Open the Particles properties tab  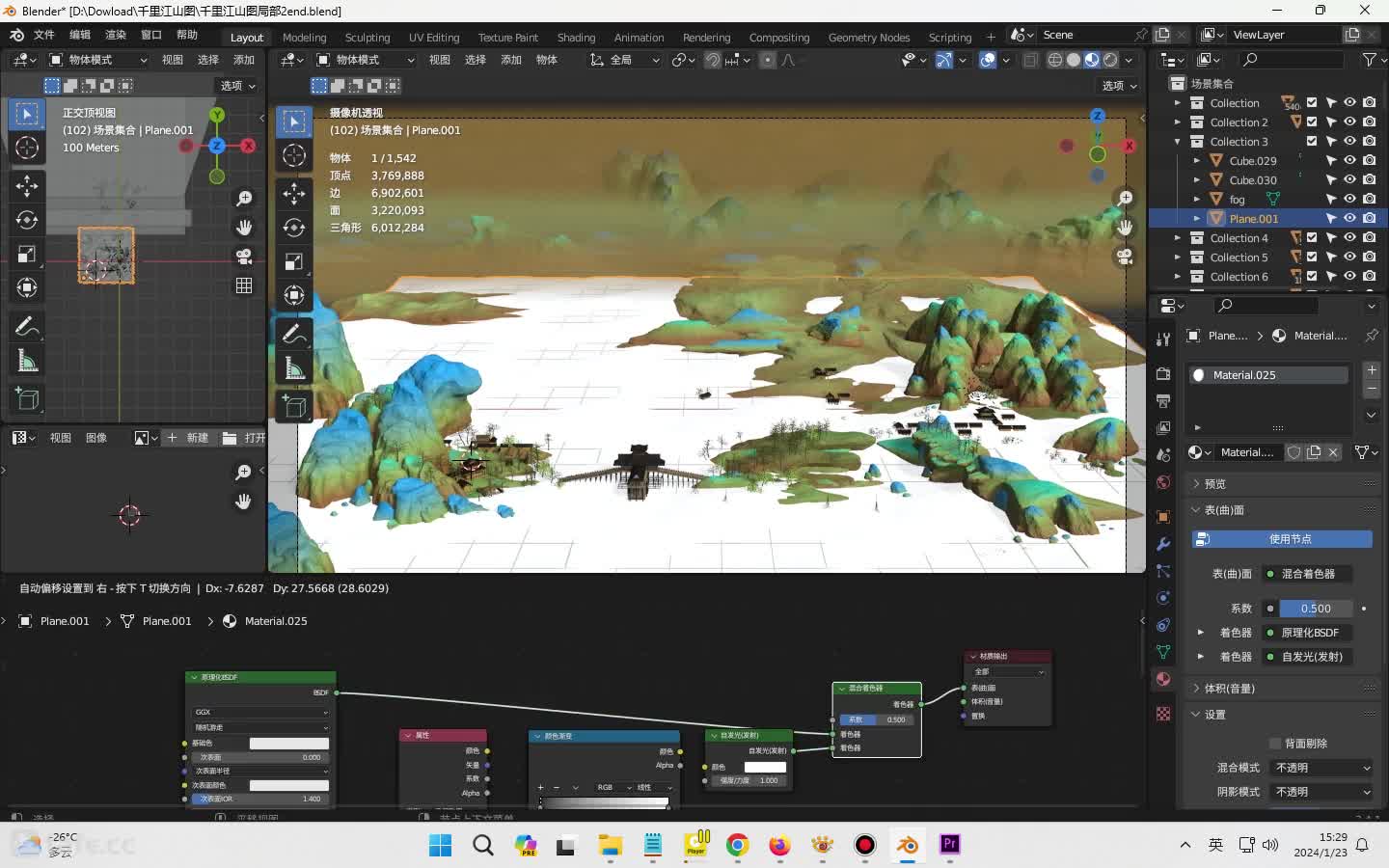click(x=1163, y=571)
